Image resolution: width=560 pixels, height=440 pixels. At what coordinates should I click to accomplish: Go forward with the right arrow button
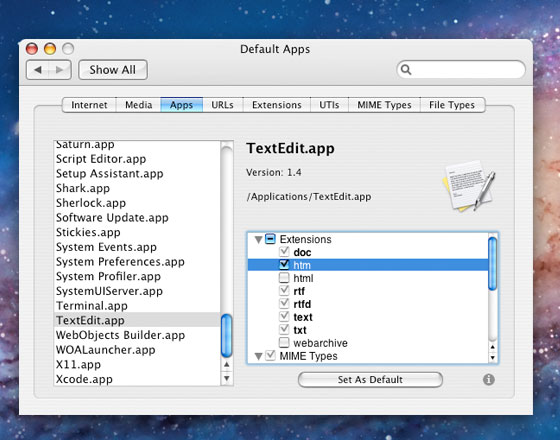(x=60, y=70)
